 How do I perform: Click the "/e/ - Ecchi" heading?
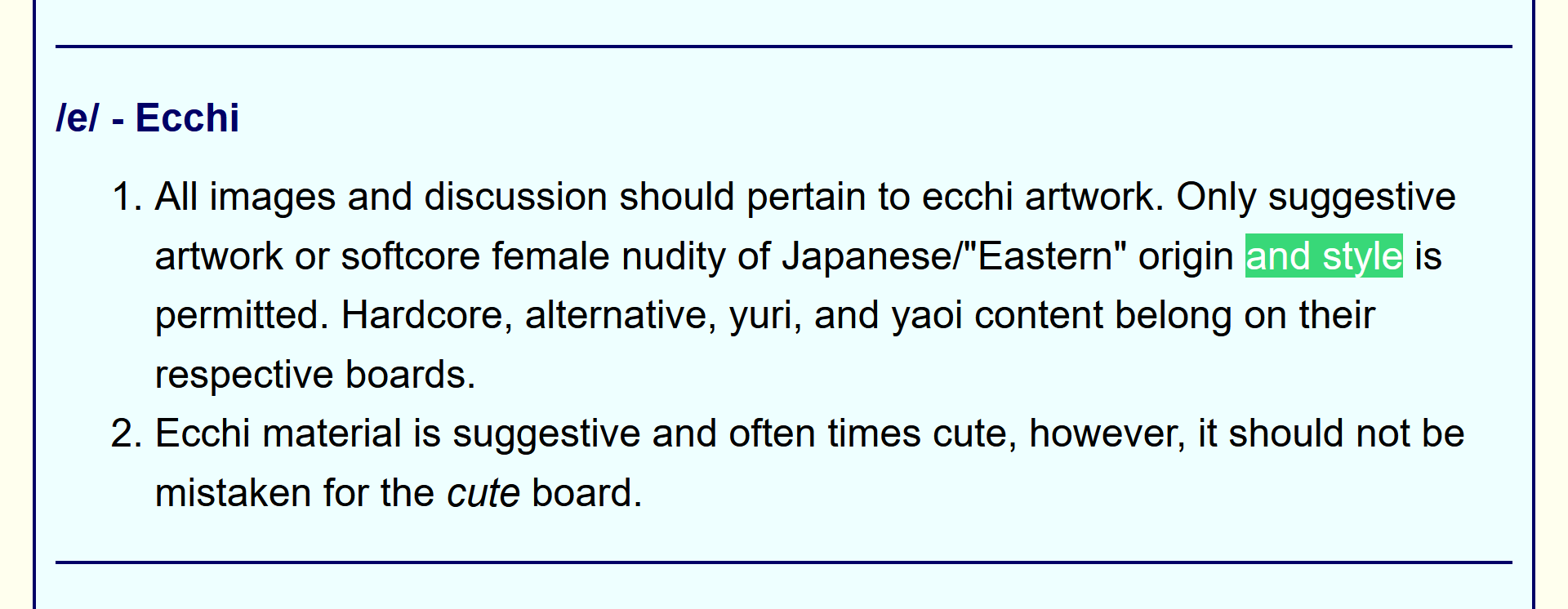(x=148, y=118)
